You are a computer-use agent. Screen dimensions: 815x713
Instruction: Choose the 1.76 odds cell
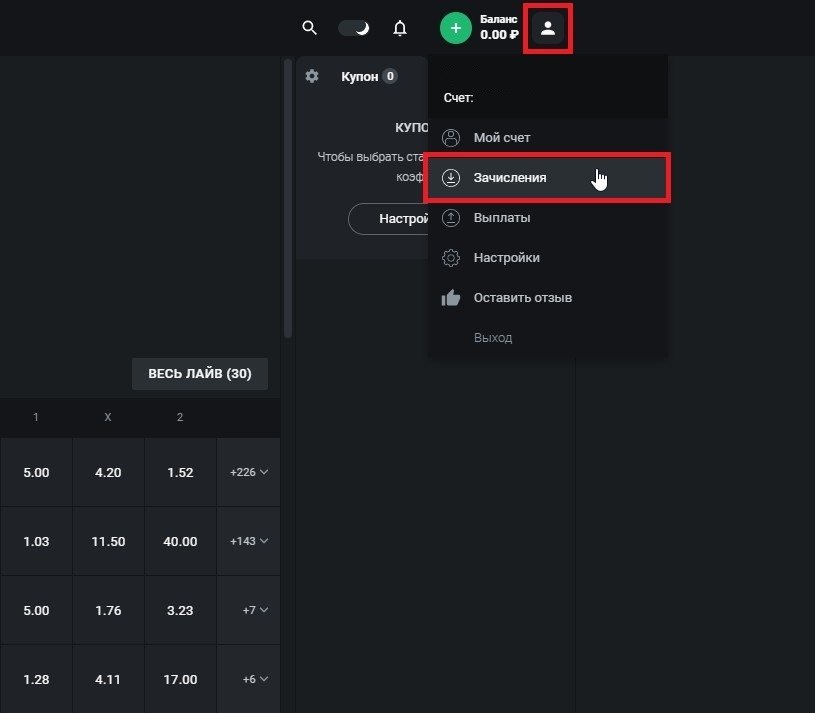(108, 610)
